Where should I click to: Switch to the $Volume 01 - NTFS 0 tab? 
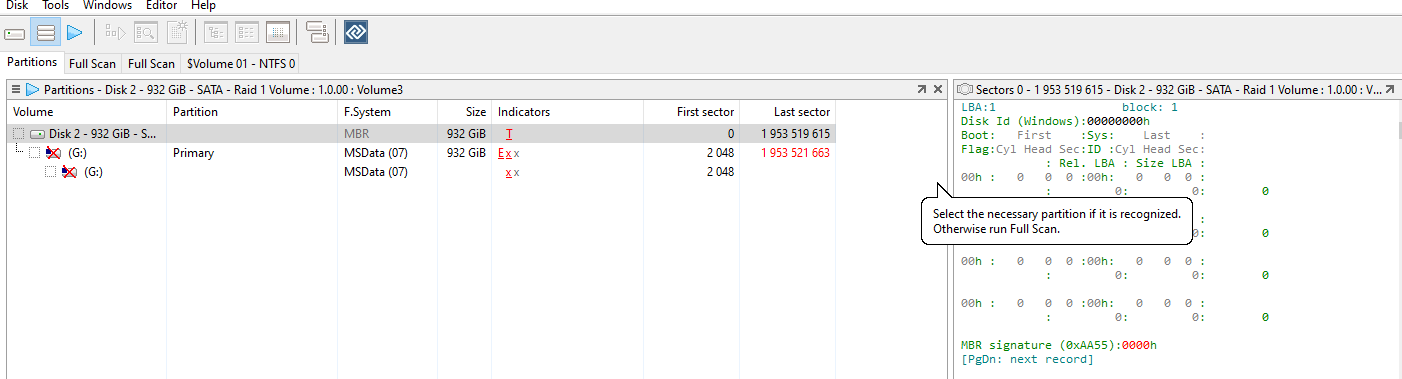click(x=241, y=64)
